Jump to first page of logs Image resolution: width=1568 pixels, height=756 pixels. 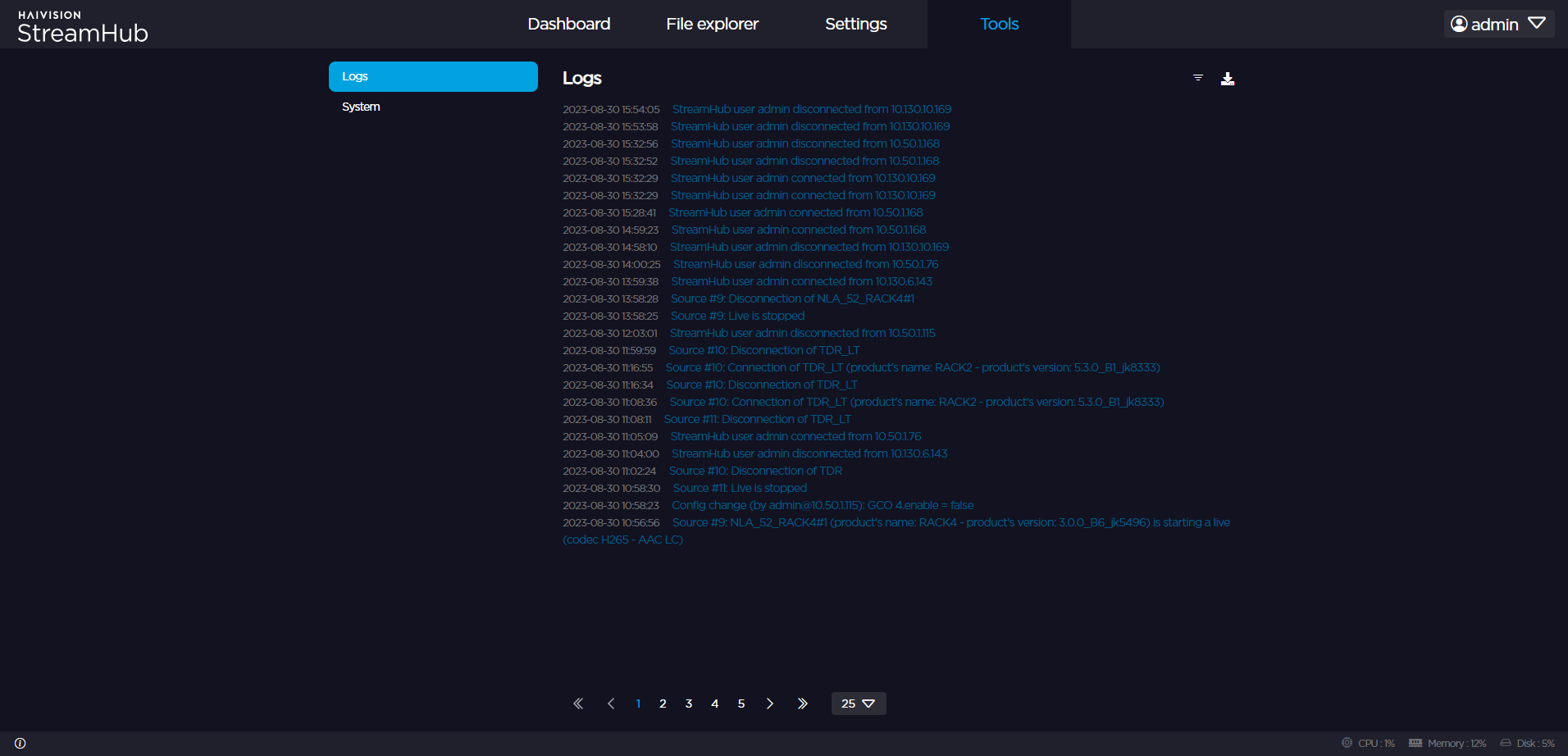coord(578,704)
